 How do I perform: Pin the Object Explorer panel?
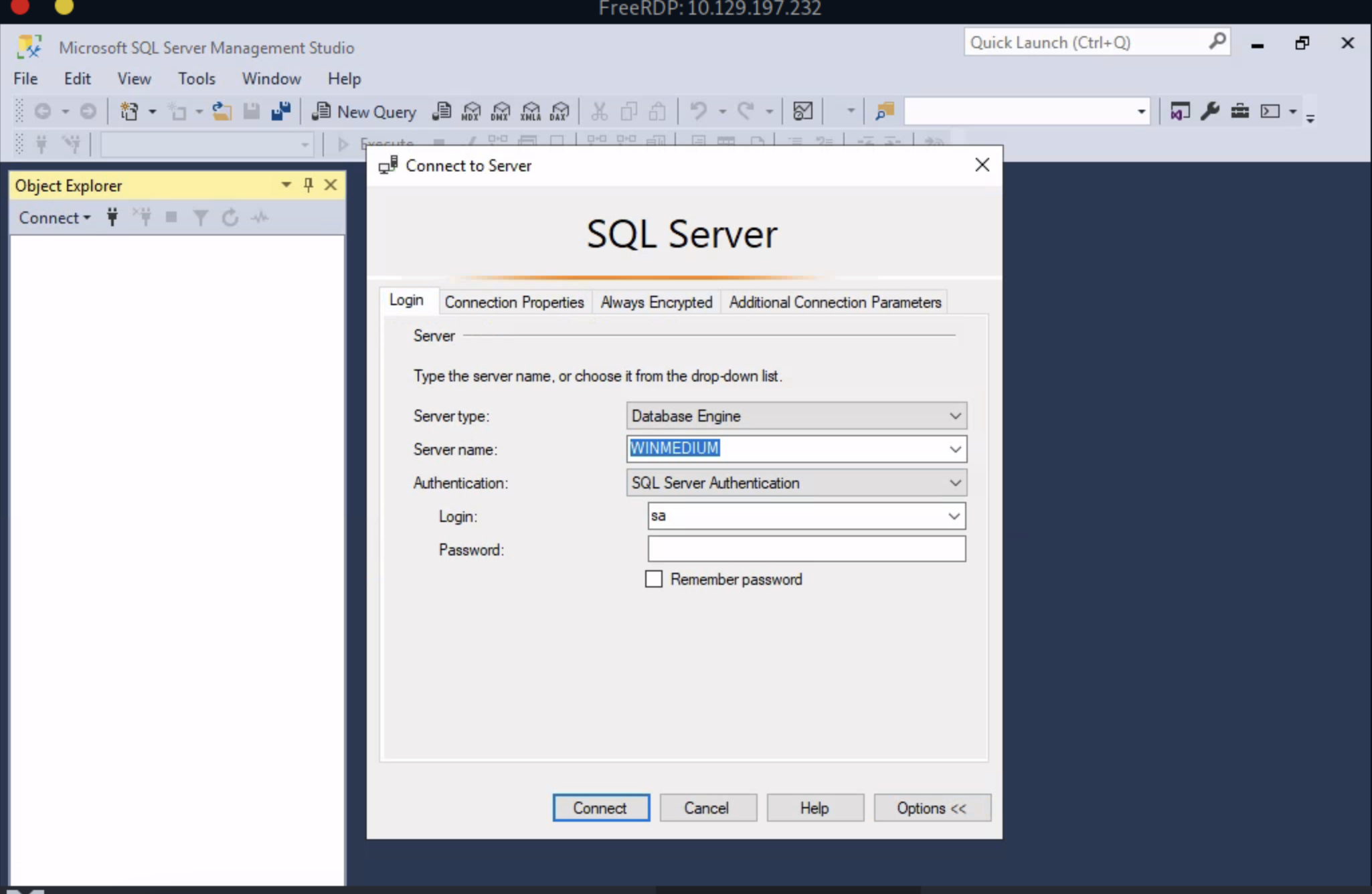(308, 185)
